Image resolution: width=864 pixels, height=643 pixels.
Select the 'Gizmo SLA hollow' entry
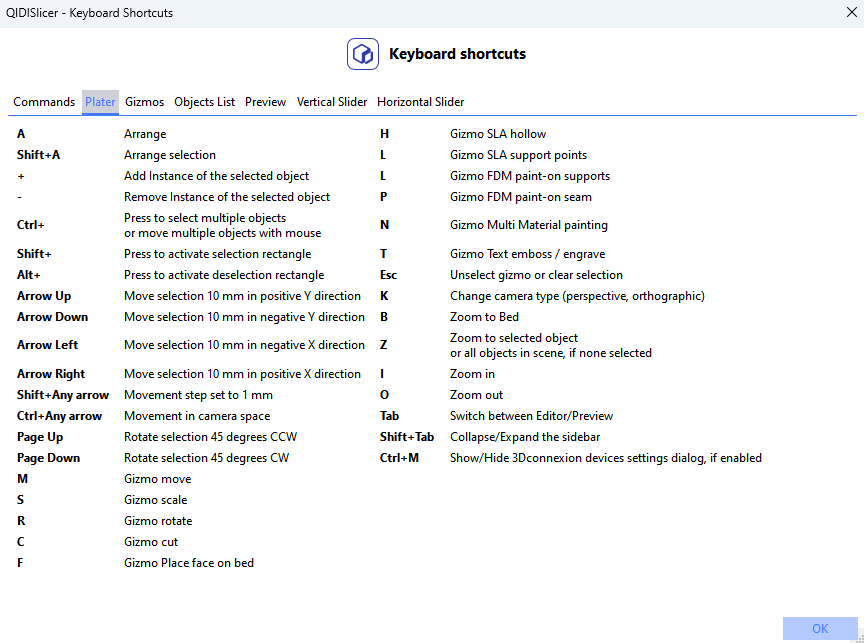498,134
